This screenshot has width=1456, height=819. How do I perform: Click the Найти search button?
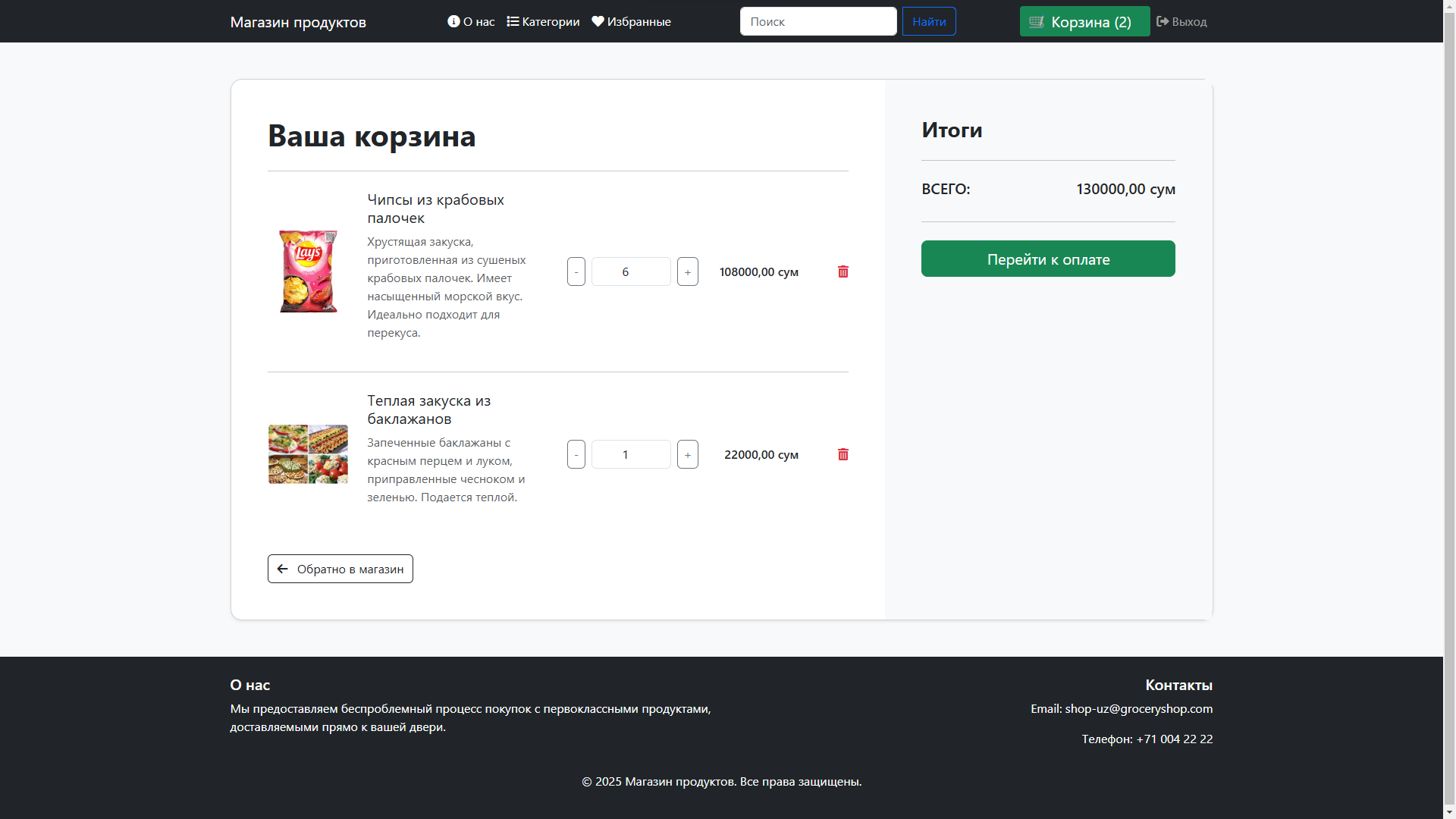pyautogui.click(x=929, y=21)
